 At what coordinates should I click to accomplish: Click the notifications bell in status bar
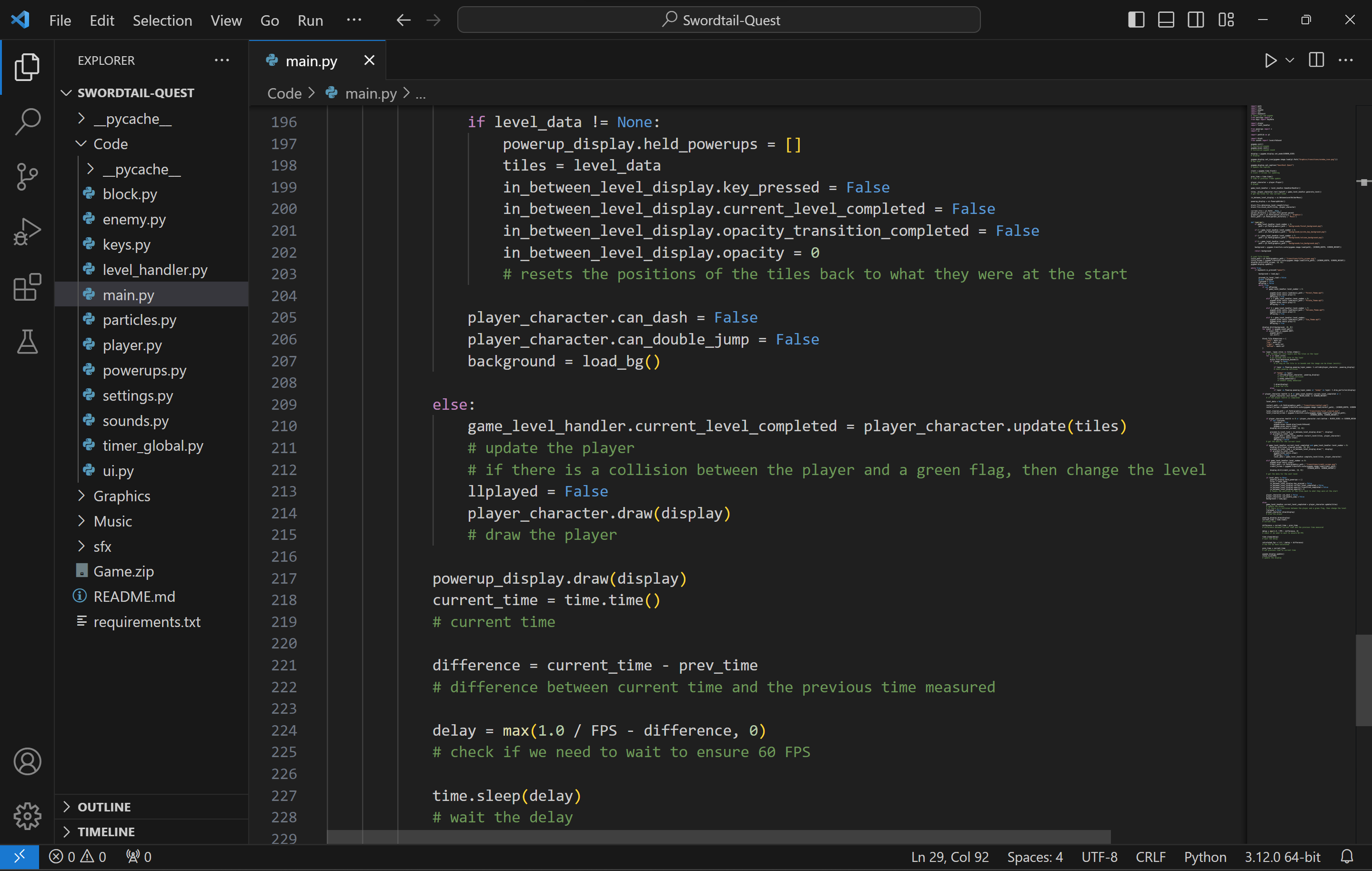pos(1347,857)
